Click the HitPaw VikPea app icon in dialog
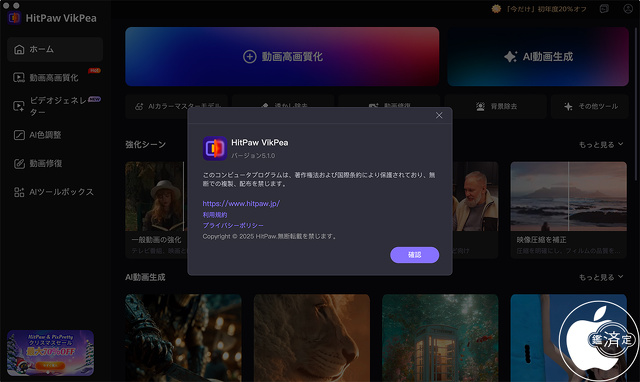 (x=215, y=148)
